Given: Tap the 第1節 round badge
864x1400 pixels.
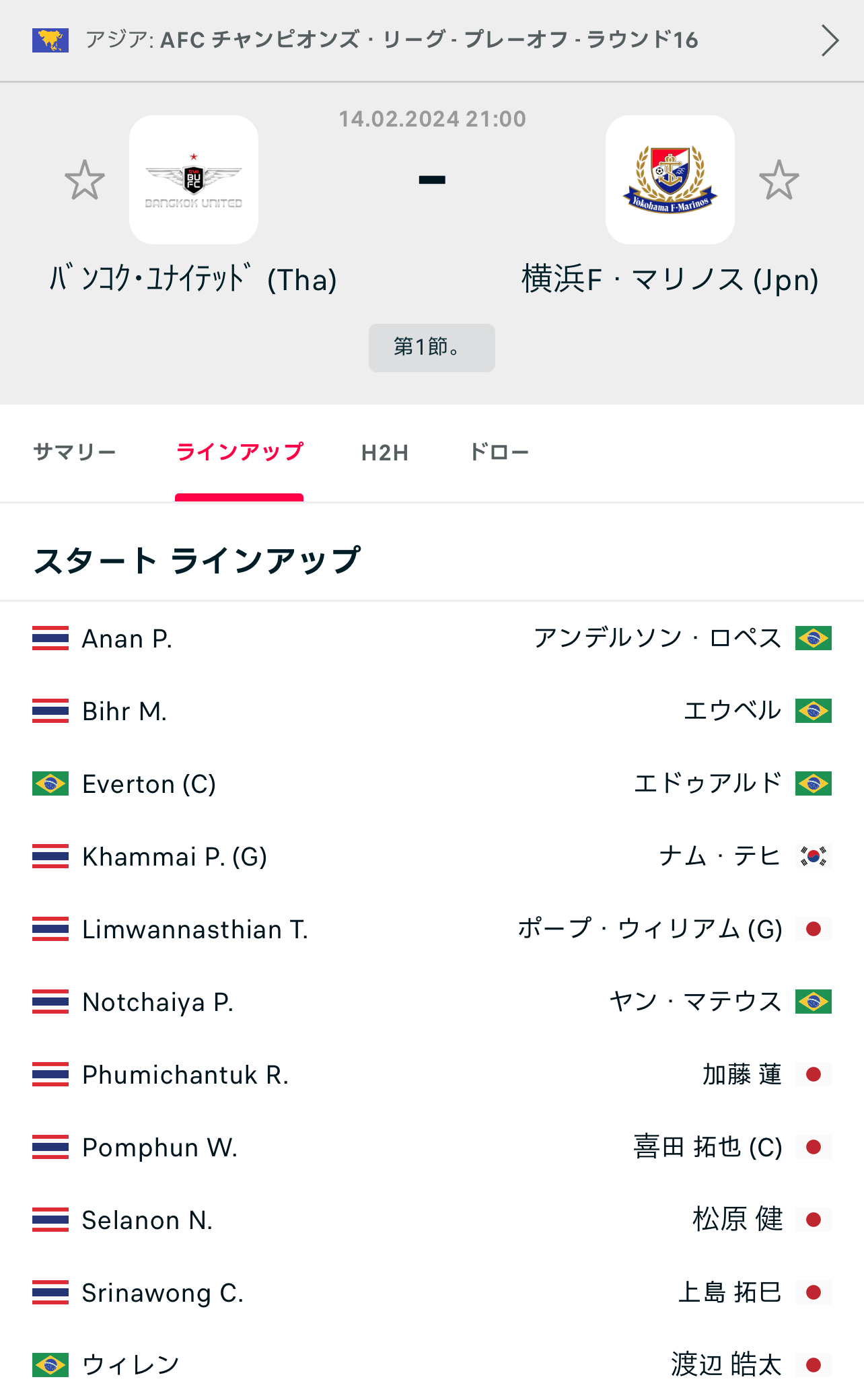Looking at the screenshot, I should coord(431,347).
